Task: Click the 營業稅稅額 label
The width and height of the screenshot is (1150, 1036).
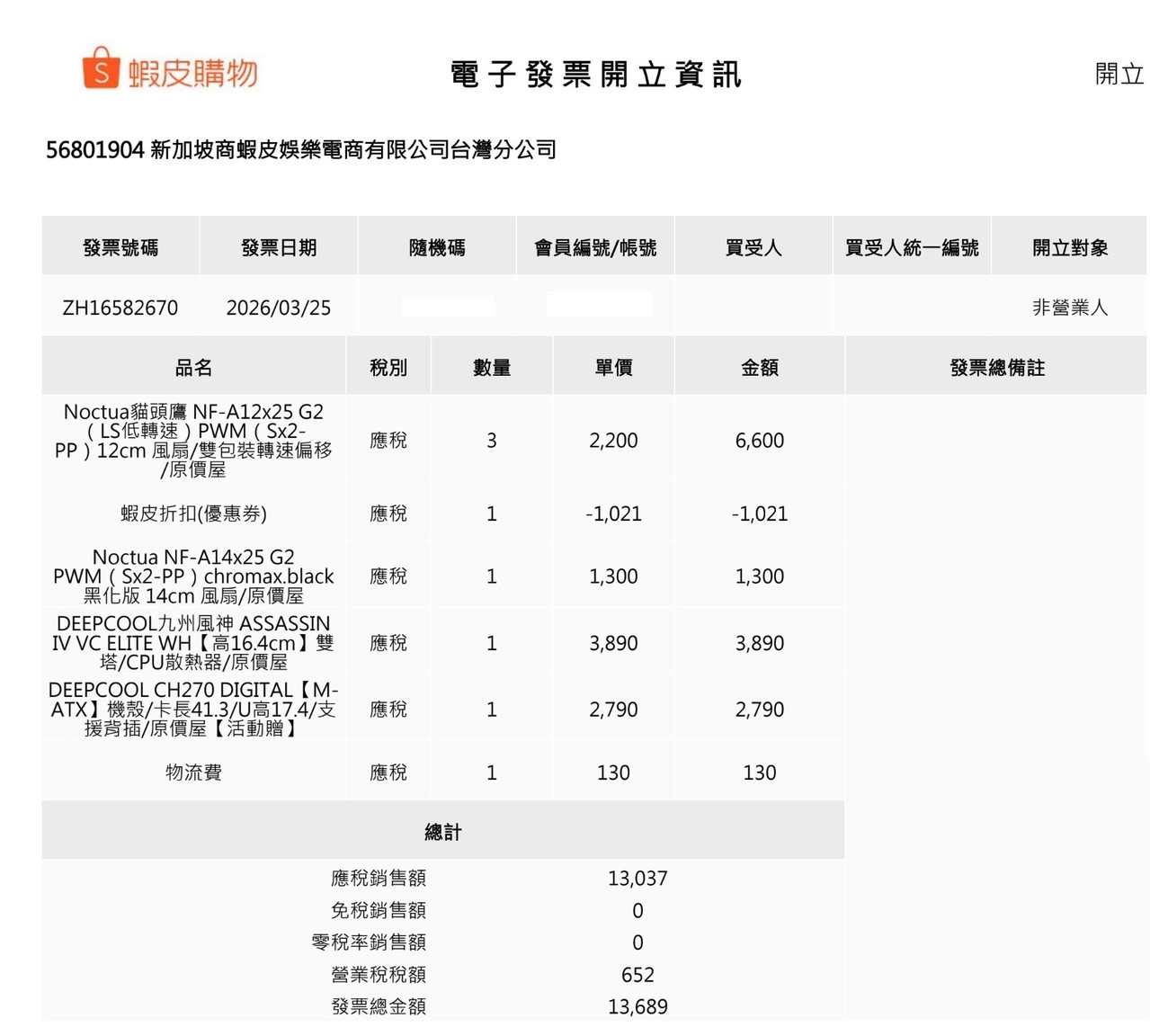Action: tap(379, 975)
